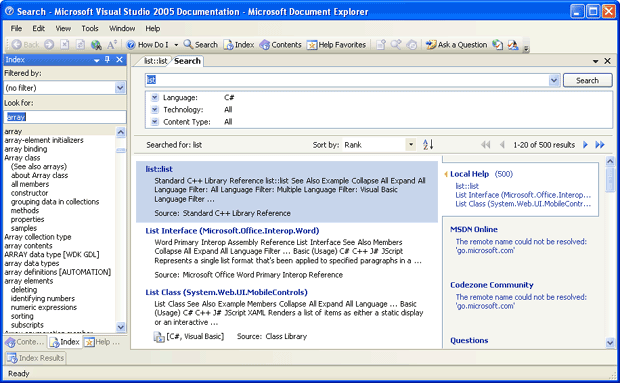Open the File menu
620x383 pixels.
click(16, 28)
